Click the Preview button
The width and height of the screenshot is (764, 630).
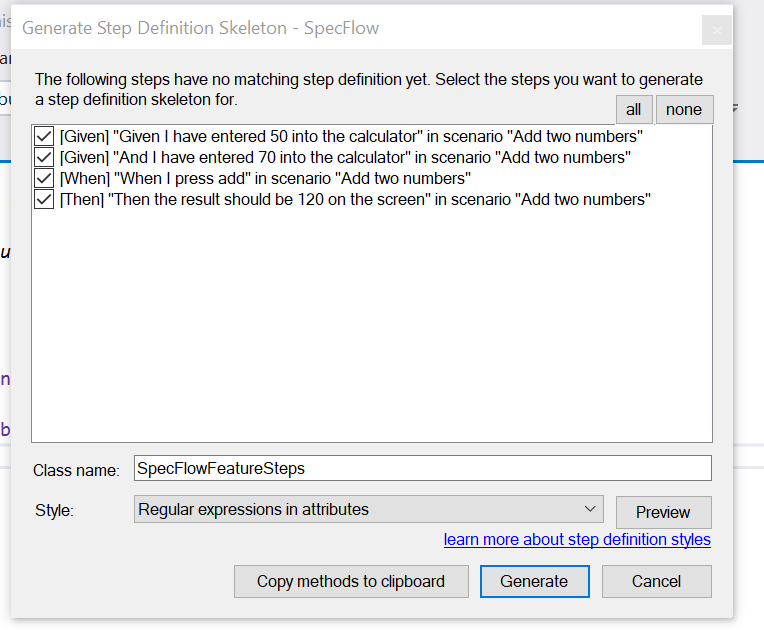click(x=663, y=512)
